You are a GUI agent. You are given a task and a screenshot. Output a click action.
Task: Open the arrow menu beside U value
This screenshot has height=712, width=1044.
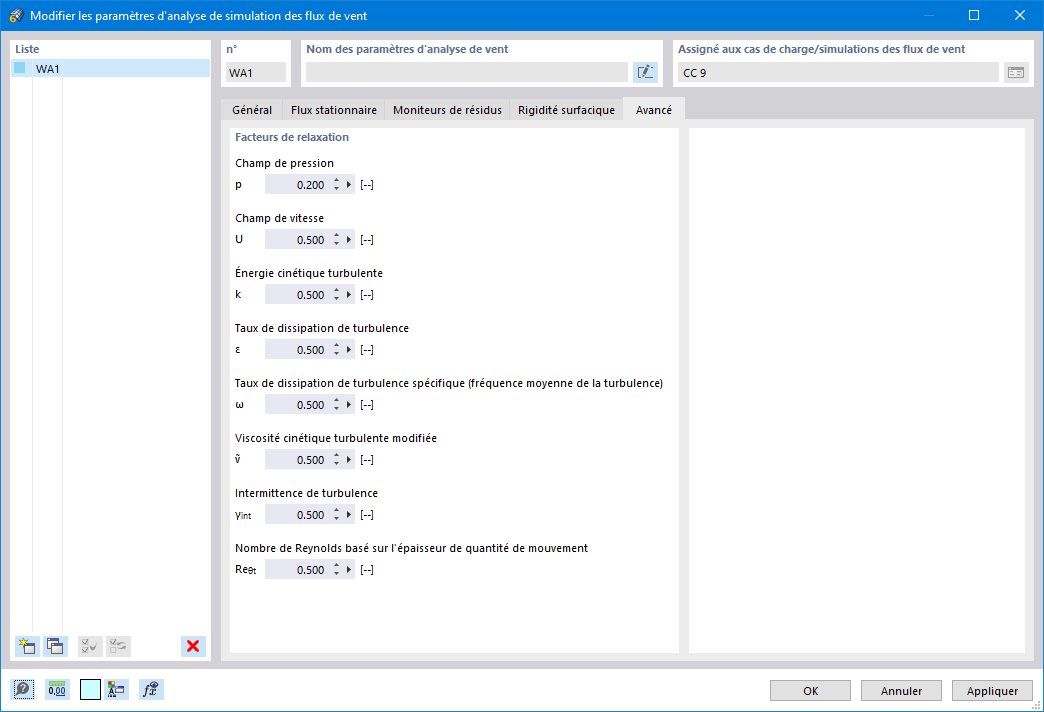349,240
